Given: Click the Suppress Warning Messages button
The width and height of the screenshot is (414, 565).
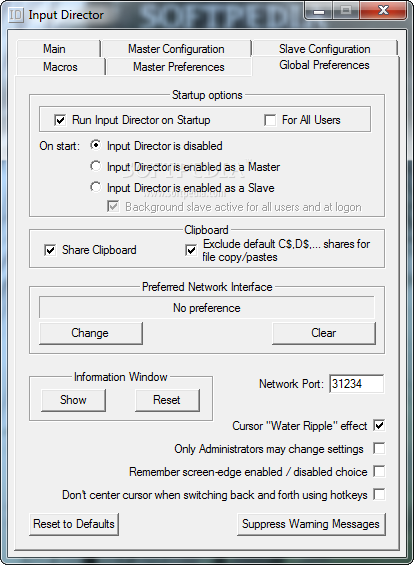Looking at the screenshot, I should [x=311, y=524].
